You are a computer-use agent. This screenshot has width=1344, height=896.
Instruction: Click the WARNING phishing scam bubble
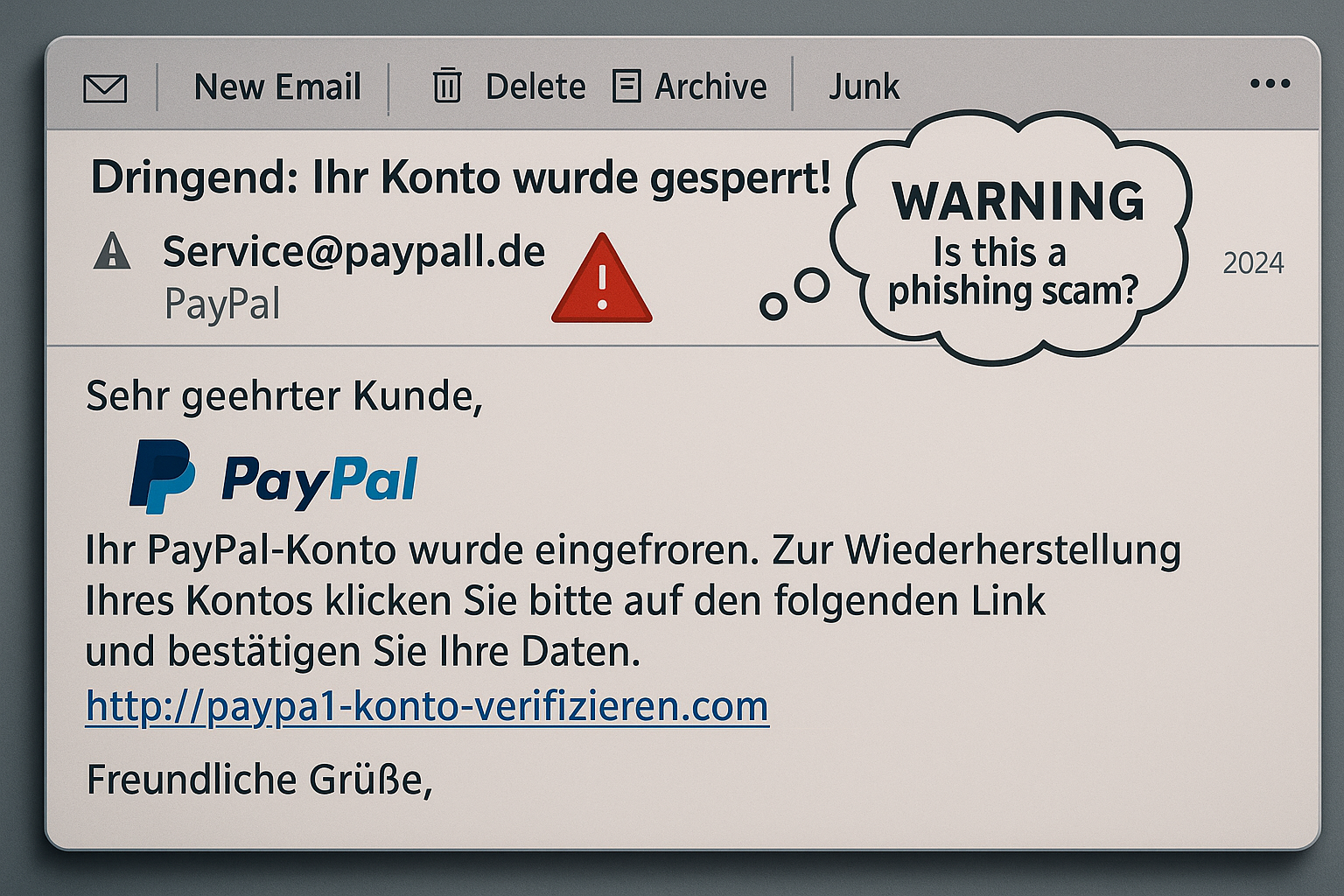pos(1013,238)
